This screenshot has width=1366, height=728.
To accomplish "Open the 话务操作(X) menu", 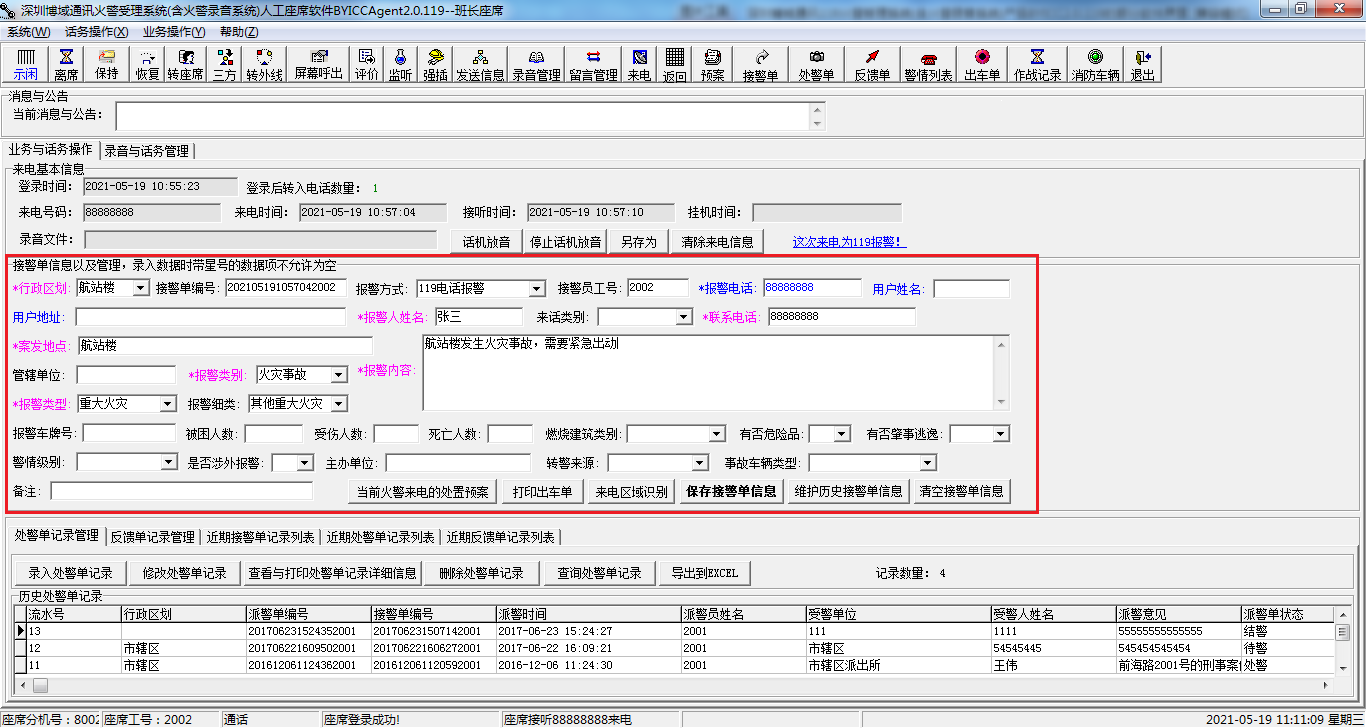I will tap(96, 32).
